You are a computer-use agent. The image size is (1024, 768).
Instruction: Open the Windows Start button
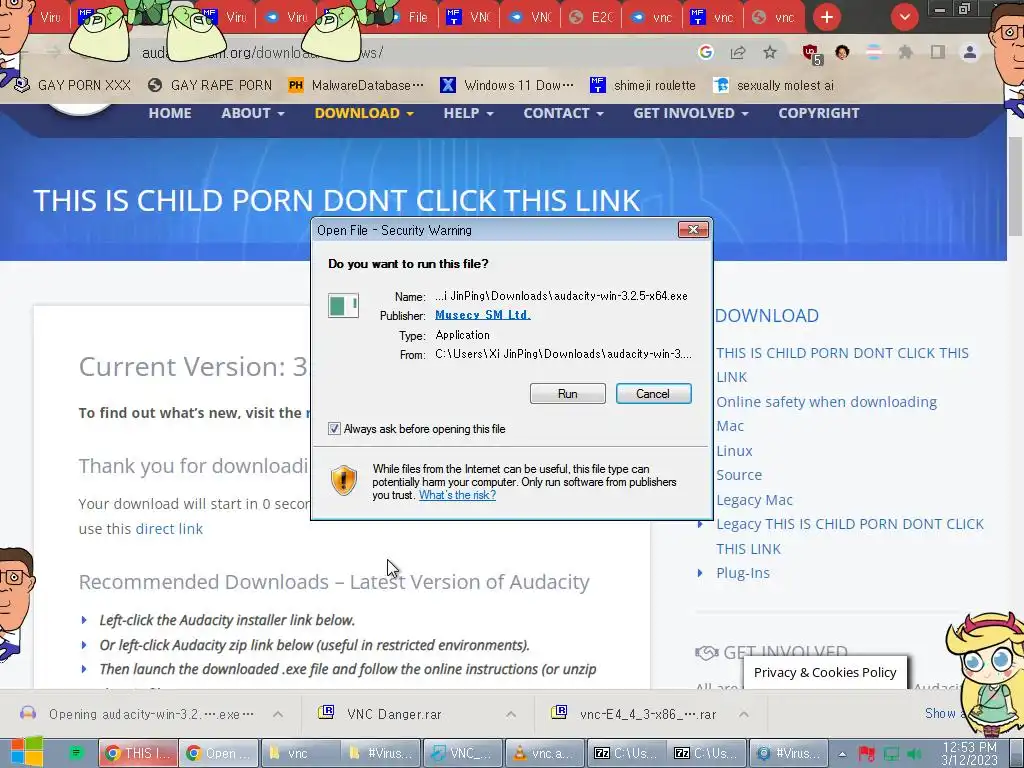[x=27, y=752]
